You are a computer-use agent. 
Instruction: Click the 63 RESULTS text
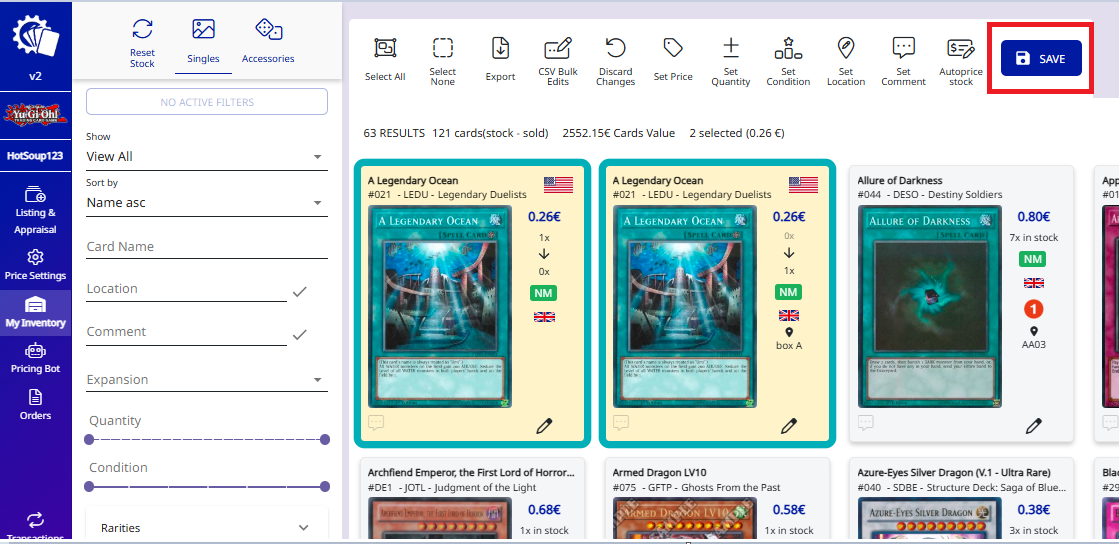click(x=394, y=133)
